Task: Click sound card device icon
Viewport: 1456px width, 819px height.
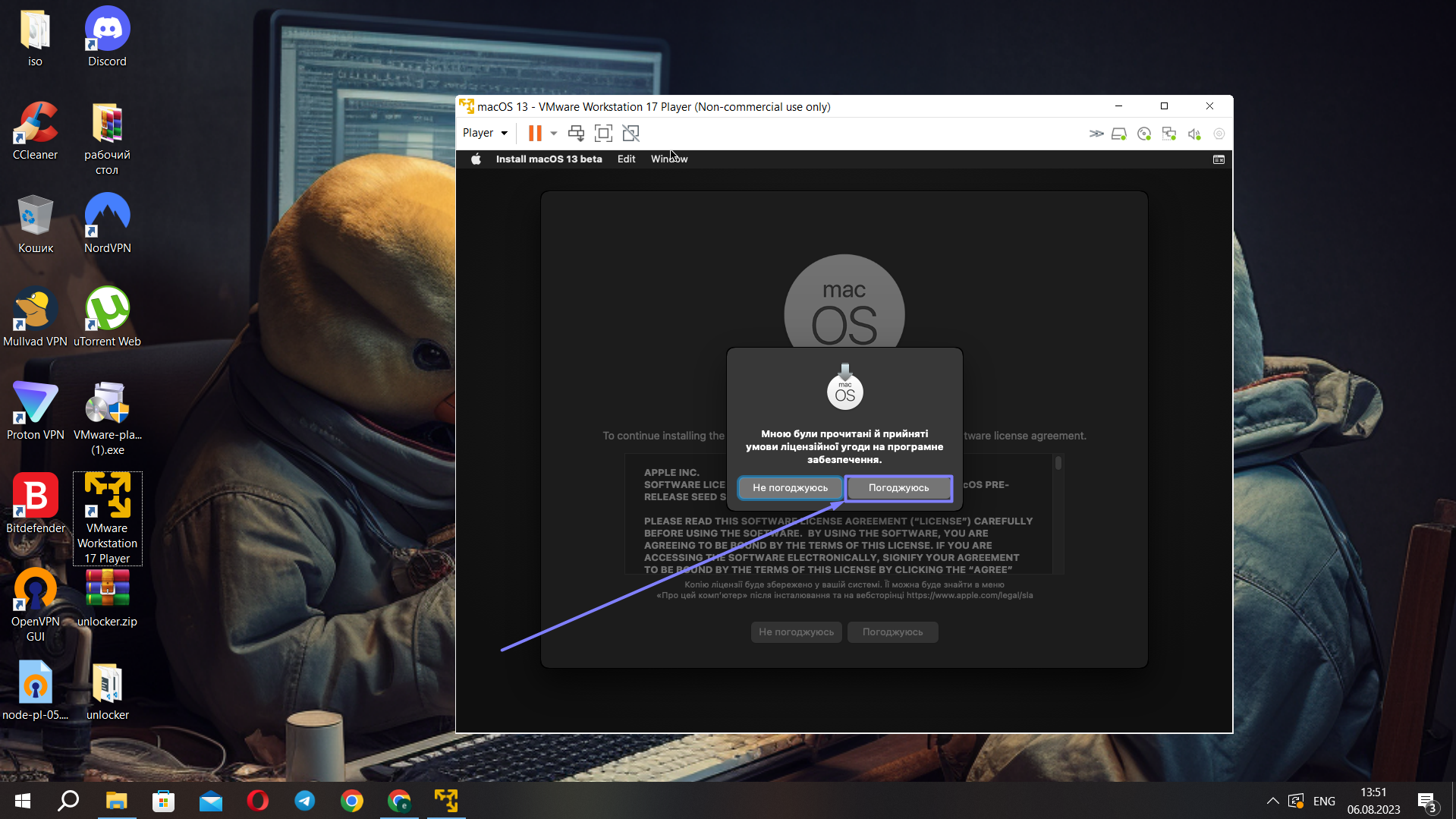Action: [x=1194, y=134]
